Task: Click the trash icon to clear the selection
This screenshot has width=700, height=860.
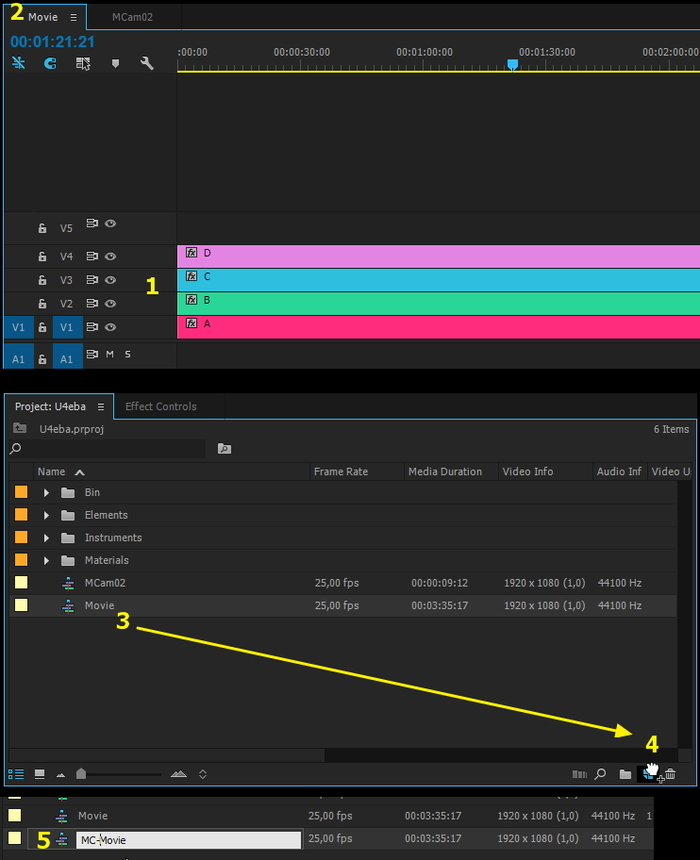Action: click(670, 774)
